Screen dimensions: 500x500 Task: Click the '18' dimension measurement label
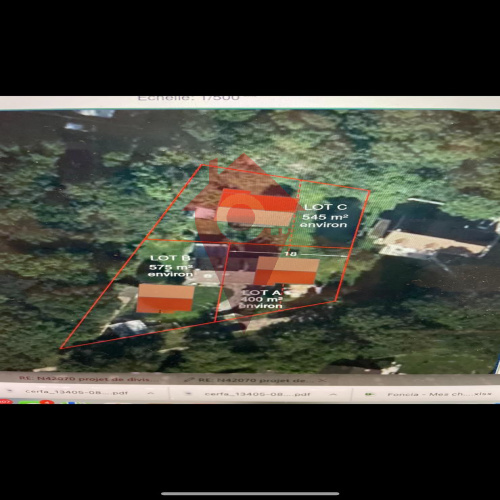coord(290,254)
